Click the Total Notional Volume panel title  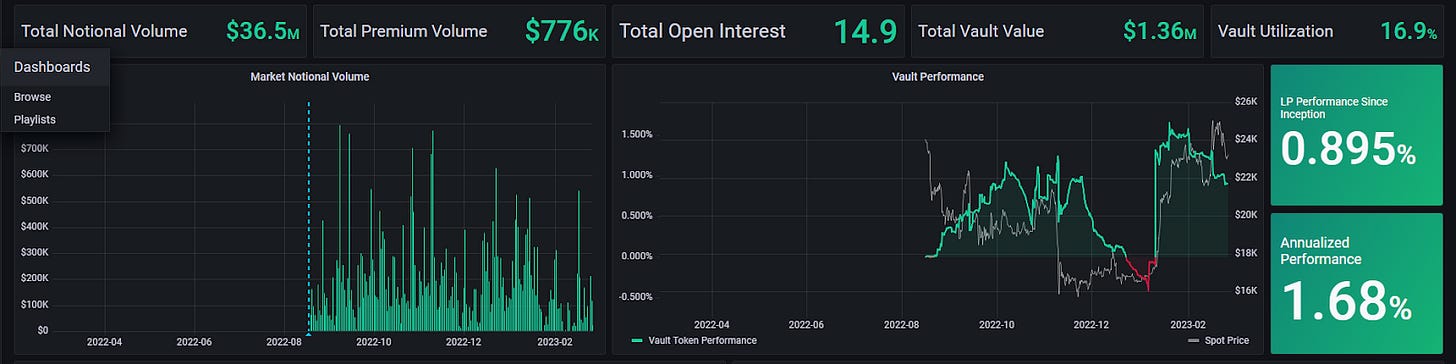[104, 31]
